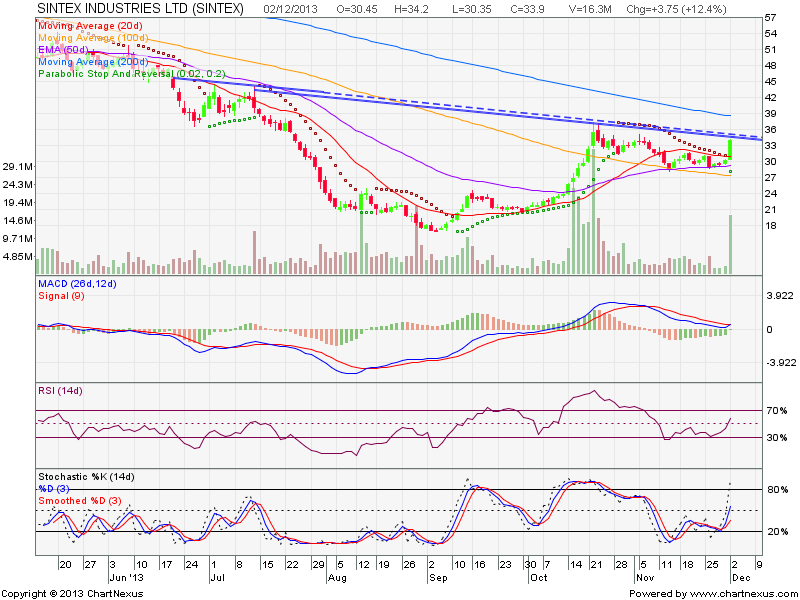Viewport: 800px width, 600px height.
Task: Click the O=30.45 open price value
Action: 357,9
